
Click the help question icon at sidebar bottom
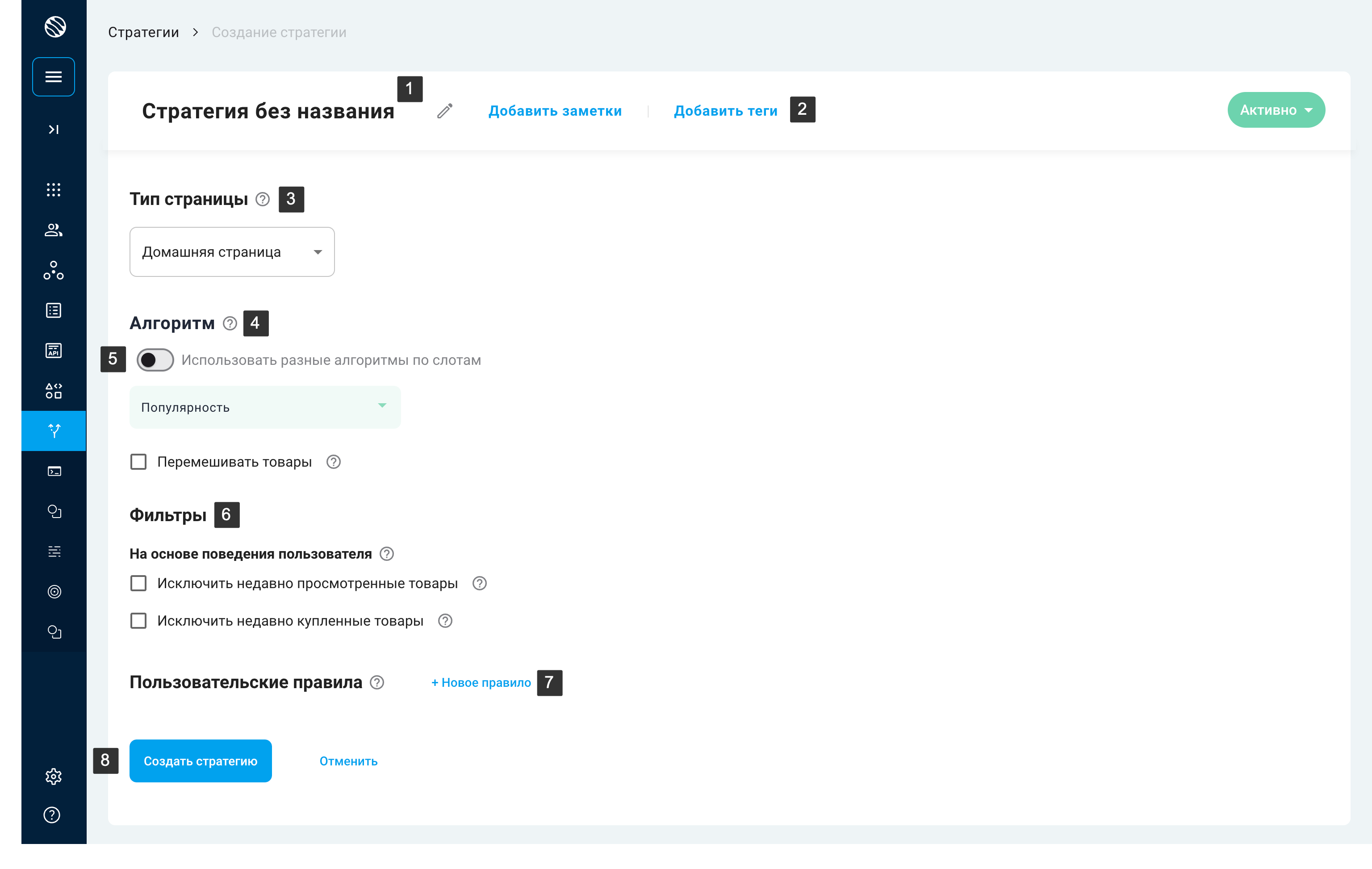click(52, 815)
